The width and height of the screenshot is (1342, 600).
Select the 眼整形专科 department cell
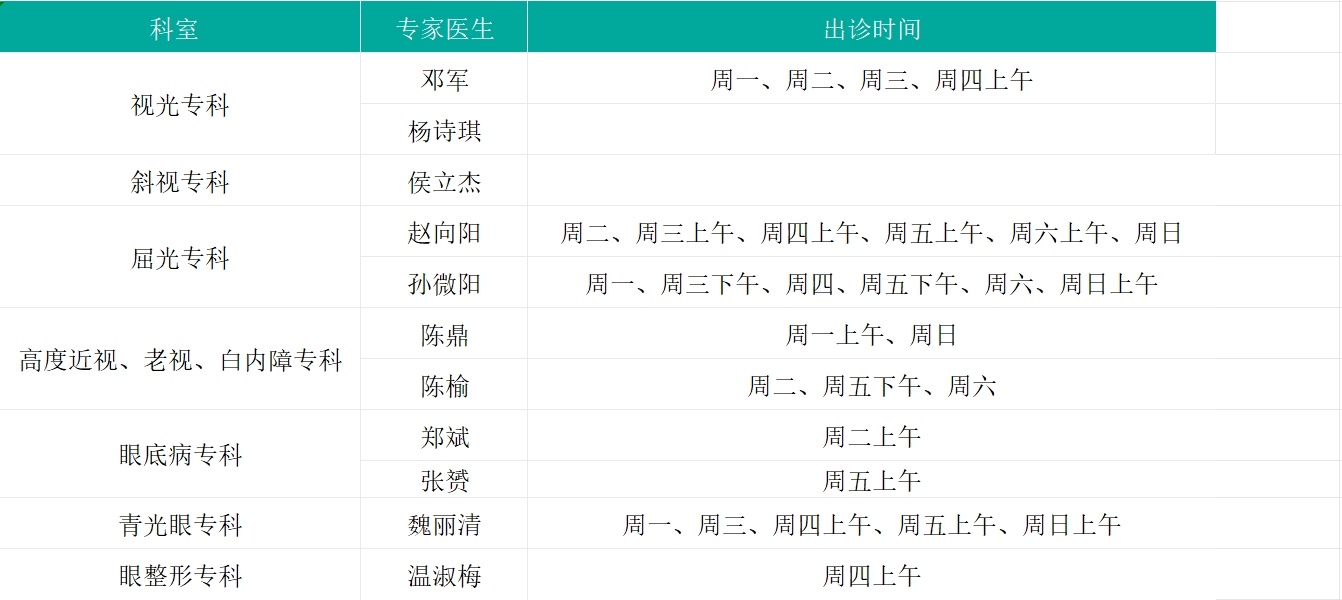pyautogui.click(x=180, y=575)
